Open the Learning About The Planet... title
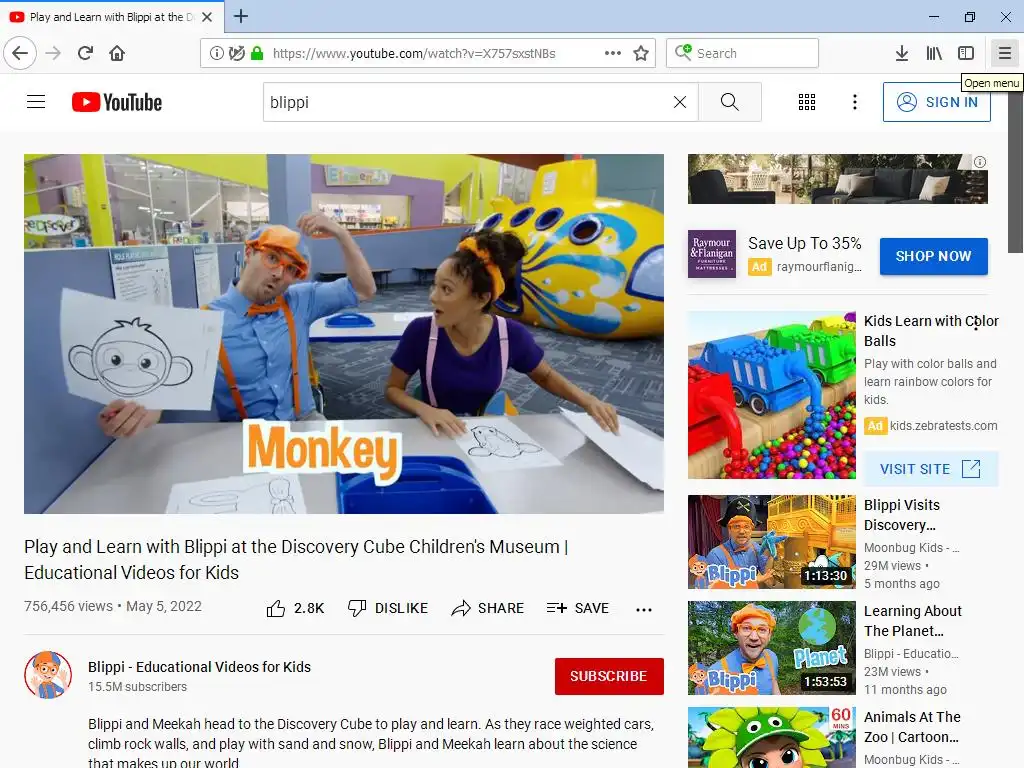This screenshot has height=768, width=1024. pyautogui.click(x=912, y=621)
